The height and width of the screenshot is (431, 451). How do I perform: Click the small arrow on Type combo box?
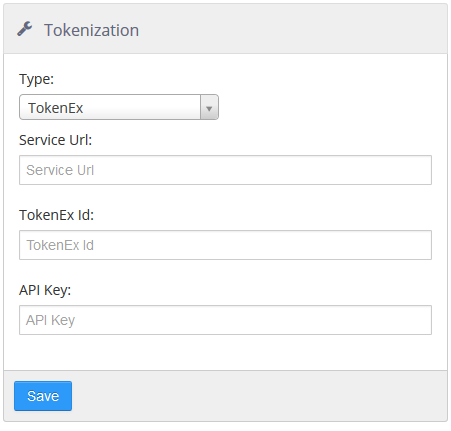(209, 107)
